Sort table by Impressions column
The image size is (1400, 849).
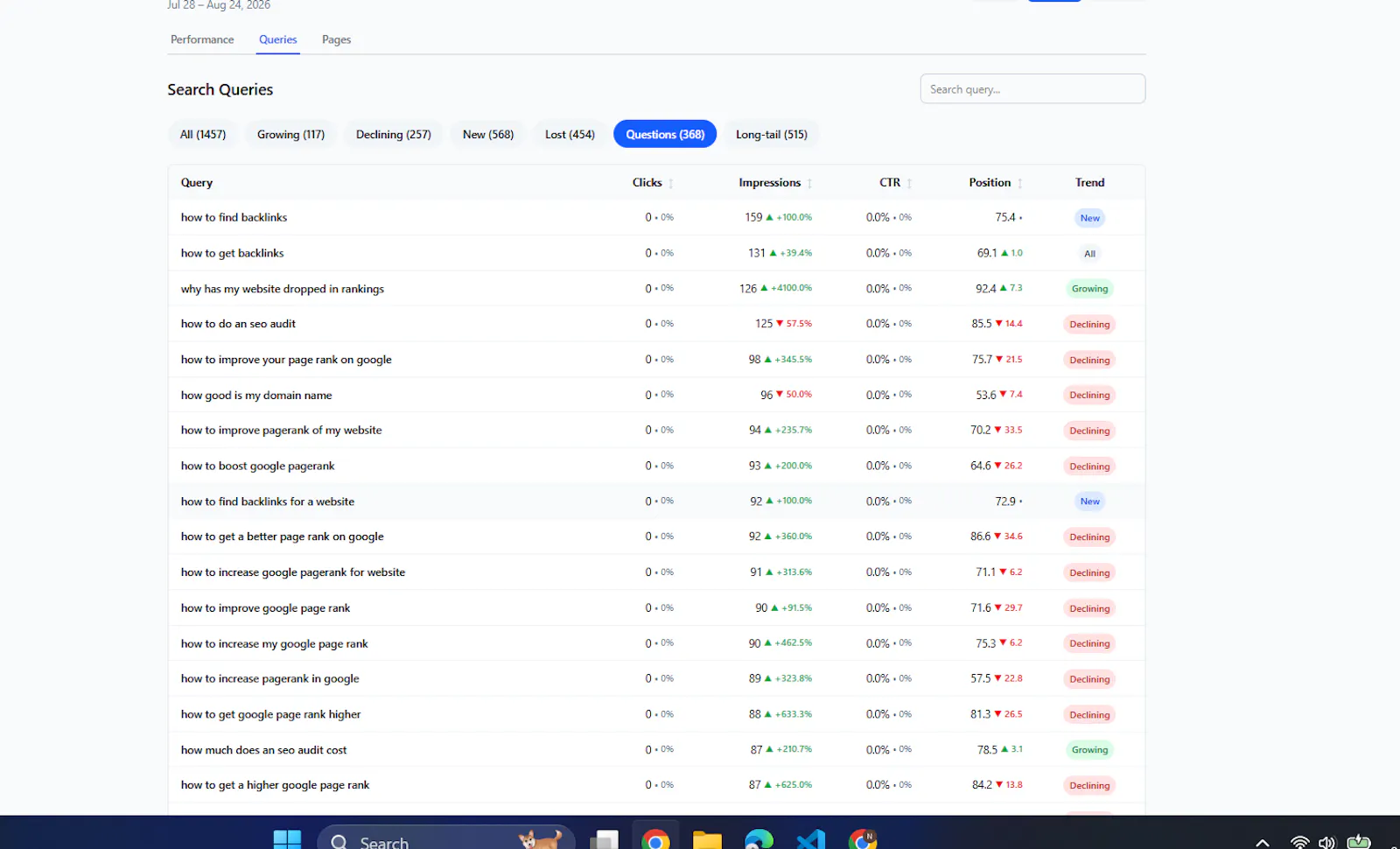tap(775, 182)
